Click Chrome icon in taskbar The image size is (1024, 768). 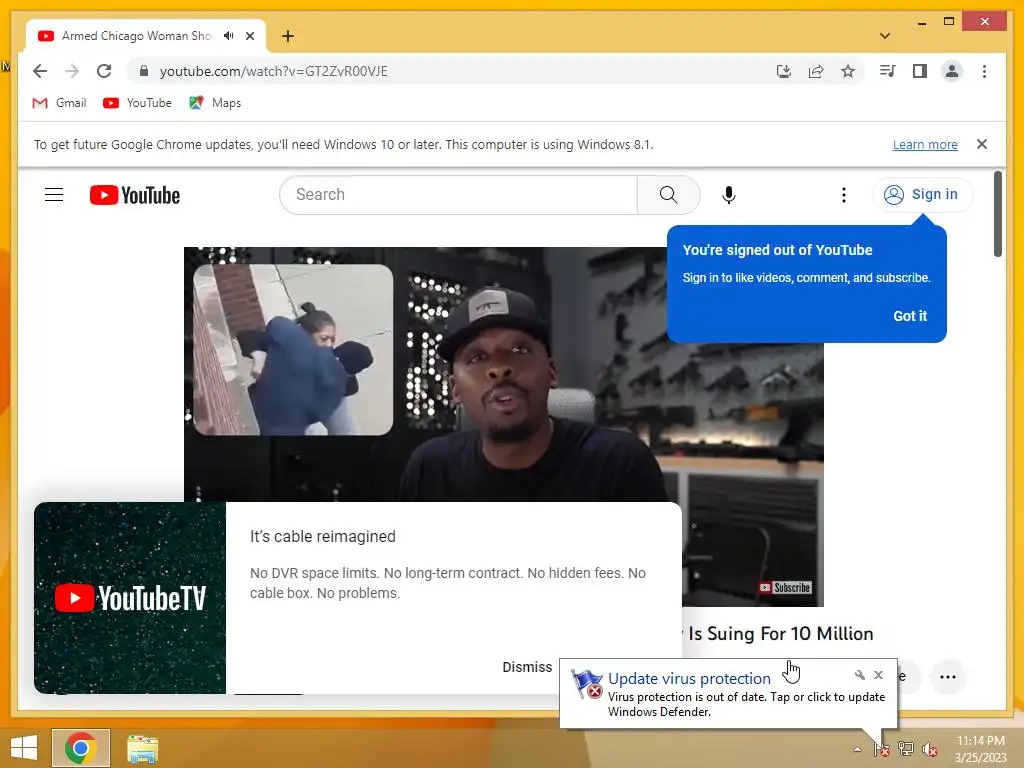tap(81, 748)
